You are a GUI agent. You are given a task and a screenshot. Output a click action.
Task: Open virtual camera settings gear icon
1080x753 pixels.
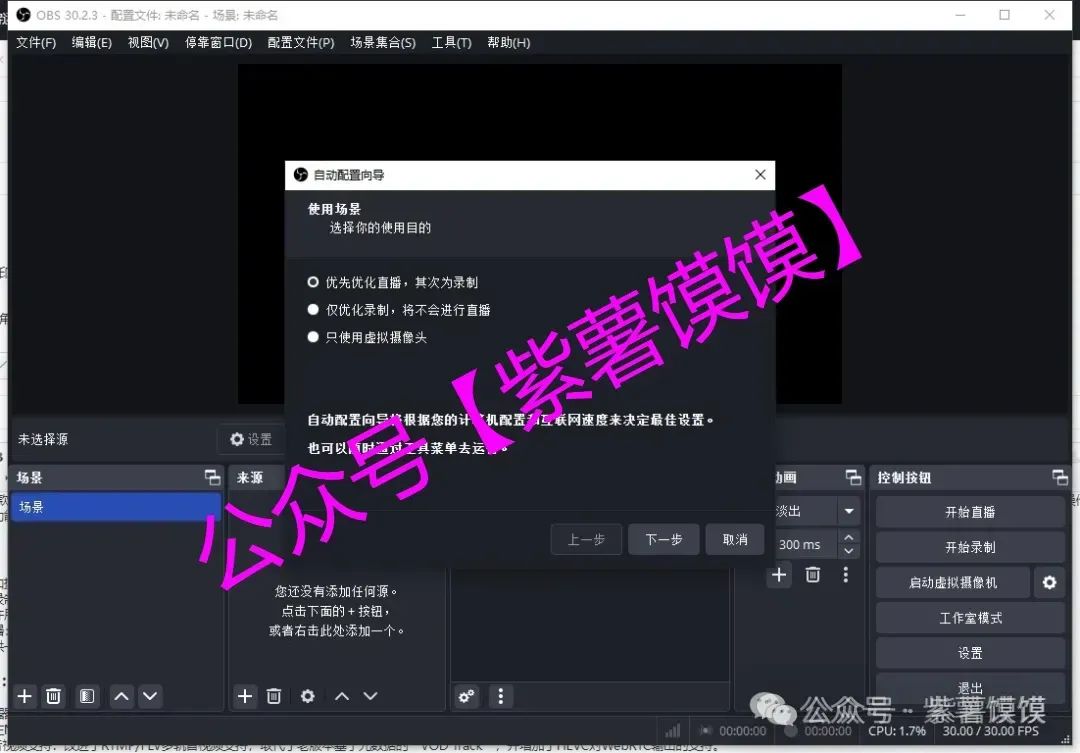pyautogui.click(x=1049, y=582)
